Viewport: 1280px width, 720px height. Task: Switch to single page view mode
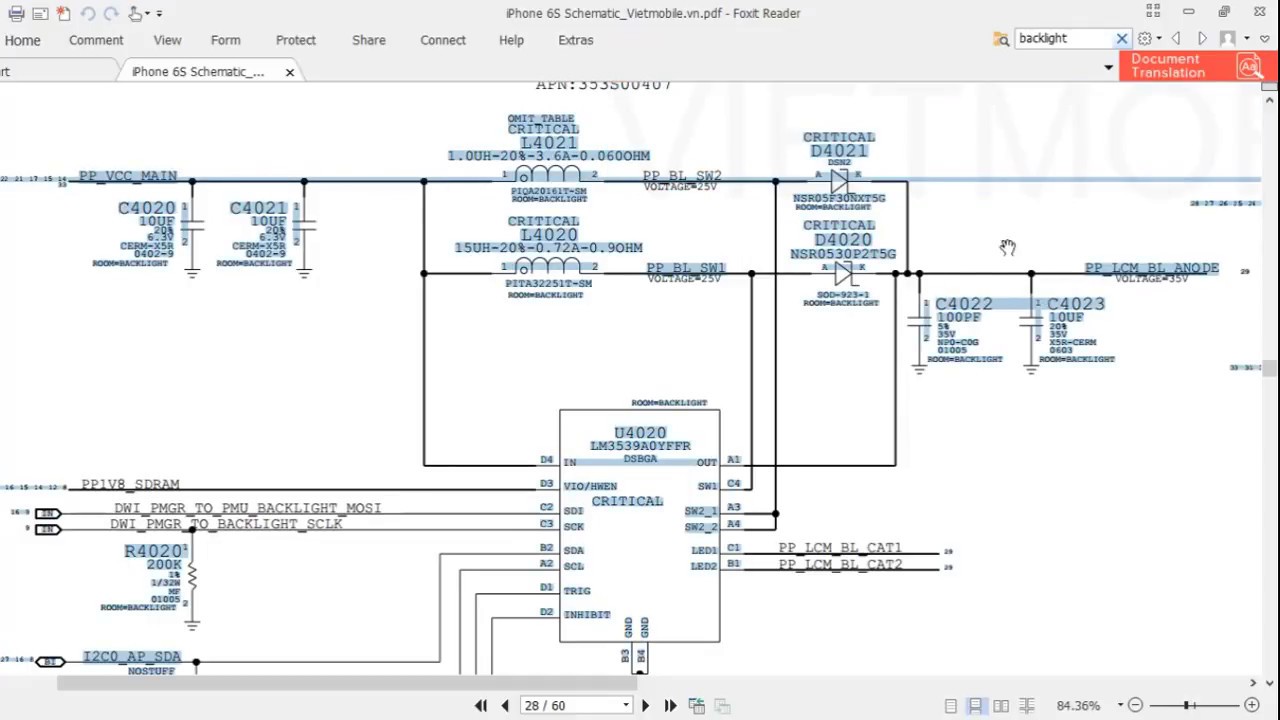(951, 706)
